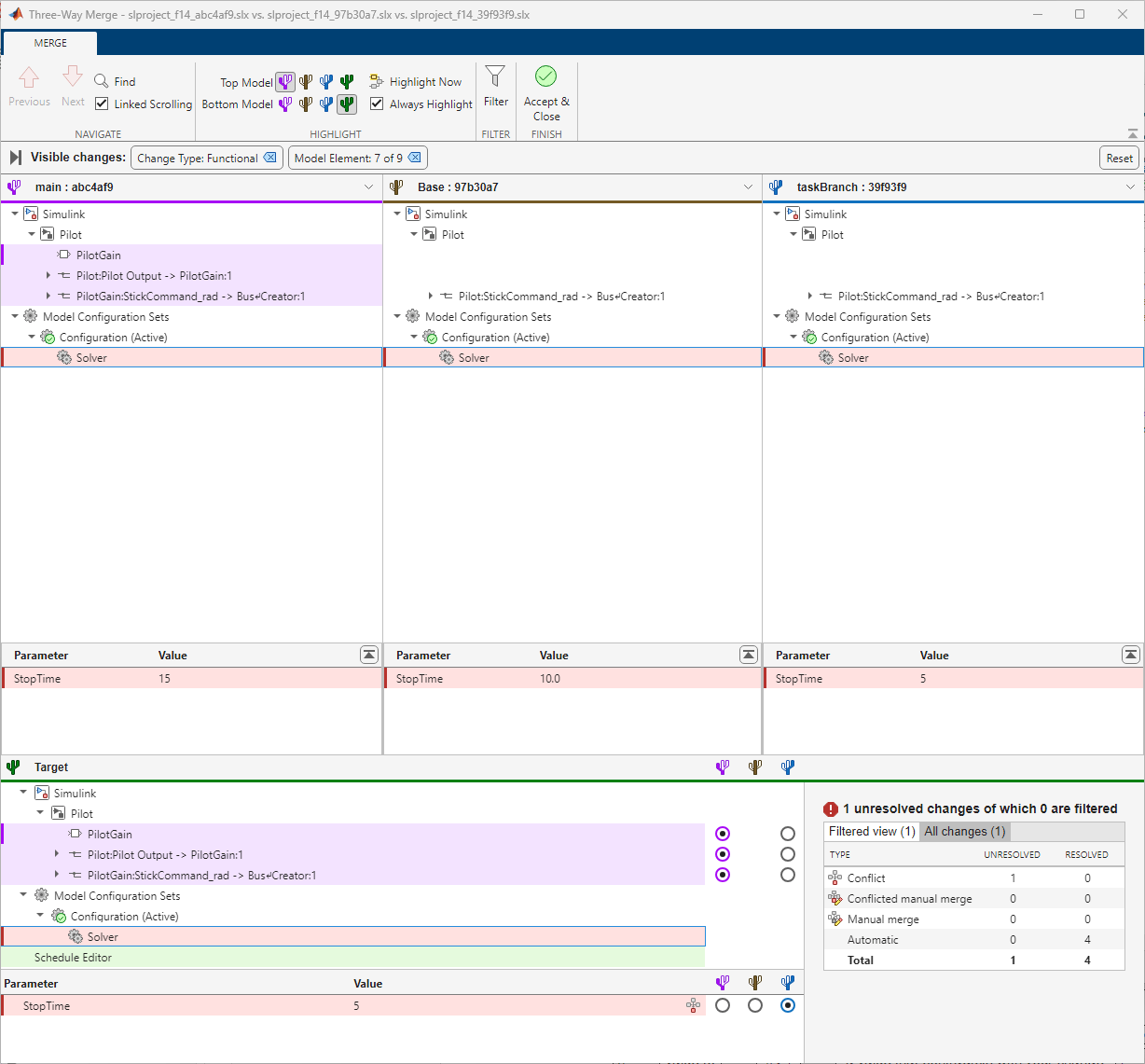This screenshot has width=1145, height=1064.
Task: Click the Automatic row in summary table
Action: (x=974, y=939)
